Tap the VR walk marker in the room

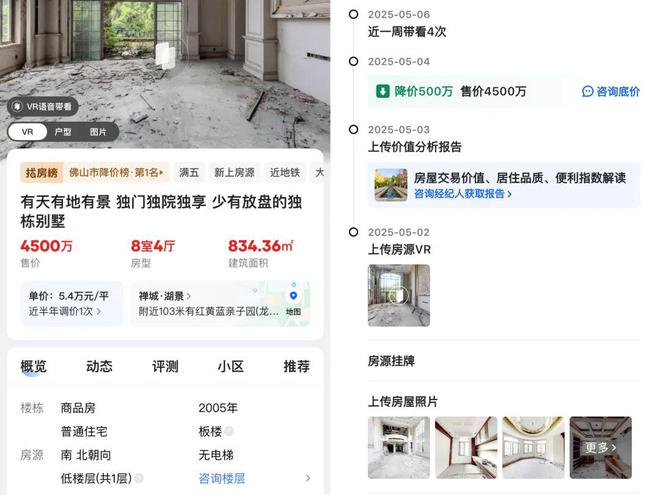[x=166, y=55]
